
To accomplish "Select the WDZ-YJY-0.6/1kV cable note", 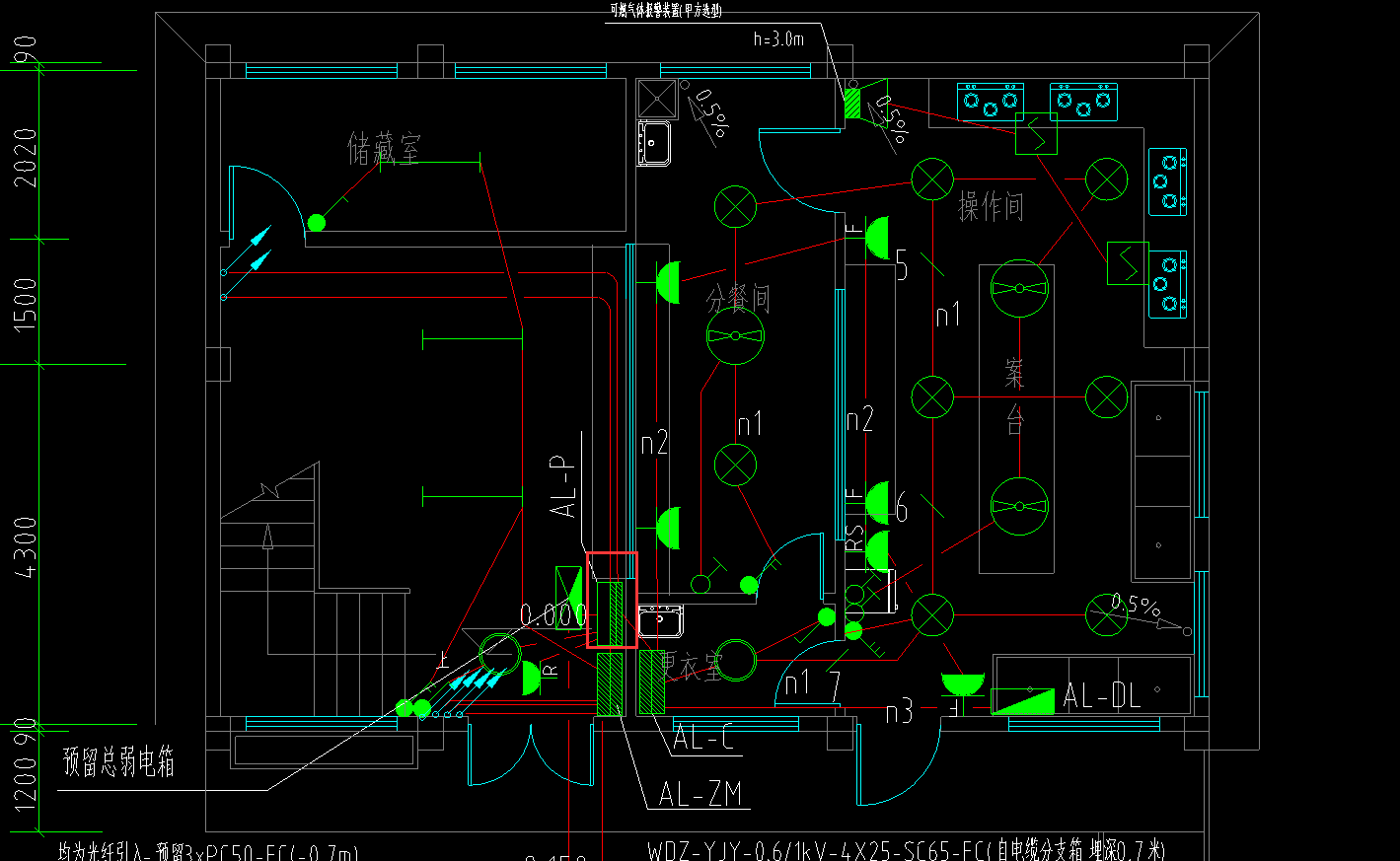I will tap(907, 850).
